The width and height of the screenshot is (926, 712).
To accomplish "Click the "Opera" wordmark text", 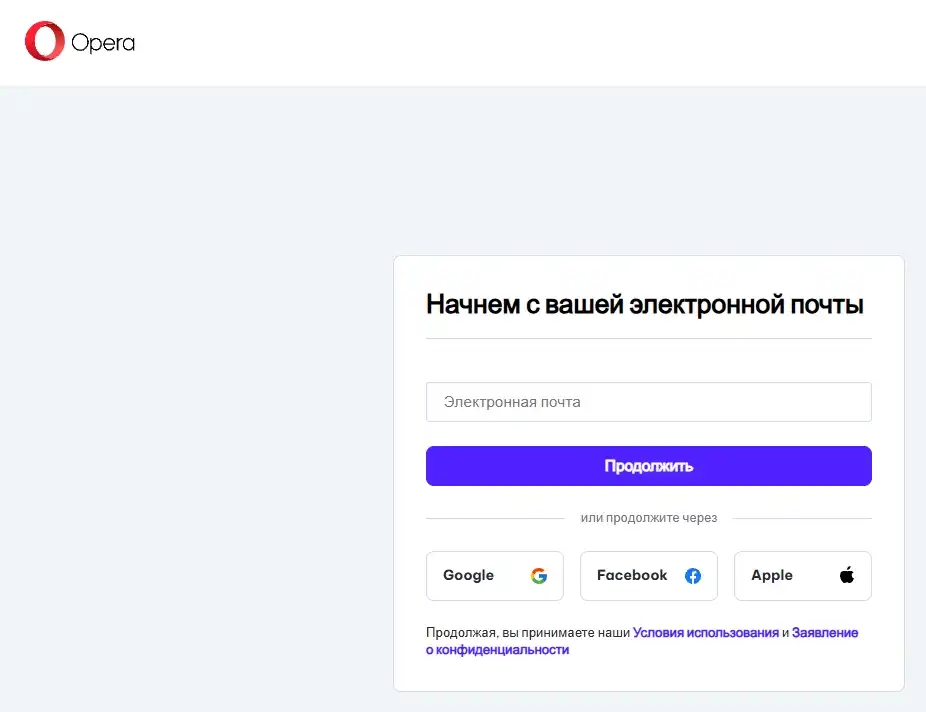I will [x=102, y=42].
